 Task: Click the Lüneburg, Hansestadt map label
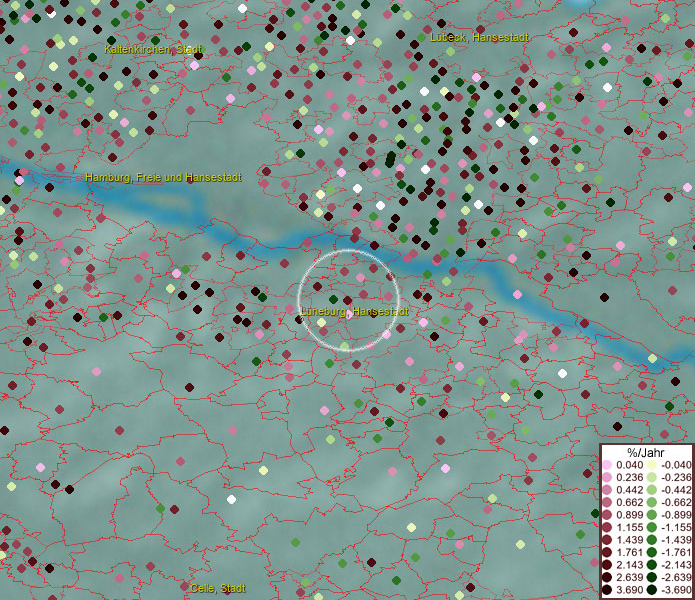(355, 311)
